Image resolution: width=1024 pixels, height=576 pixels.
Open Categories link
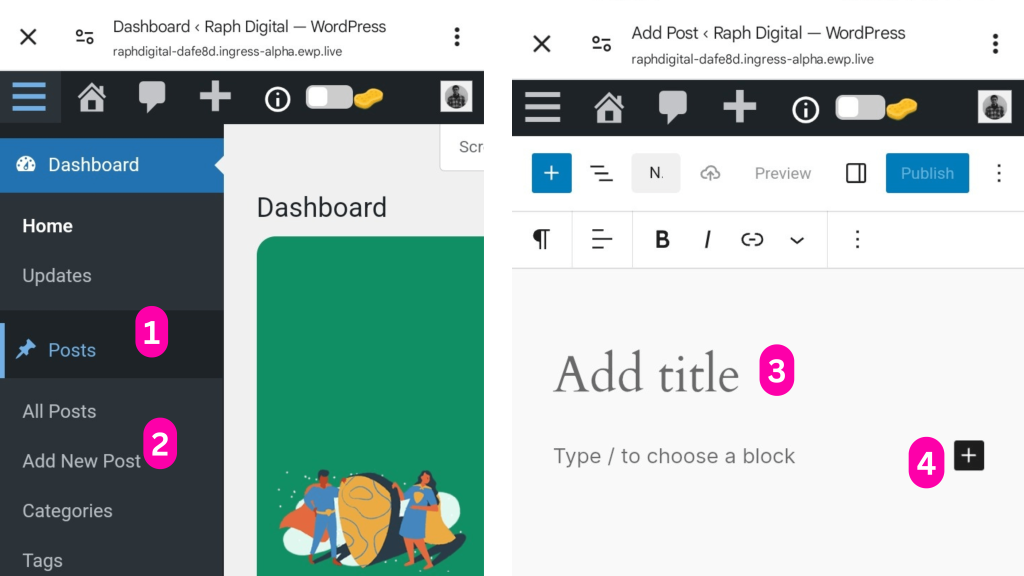[67, 511]
